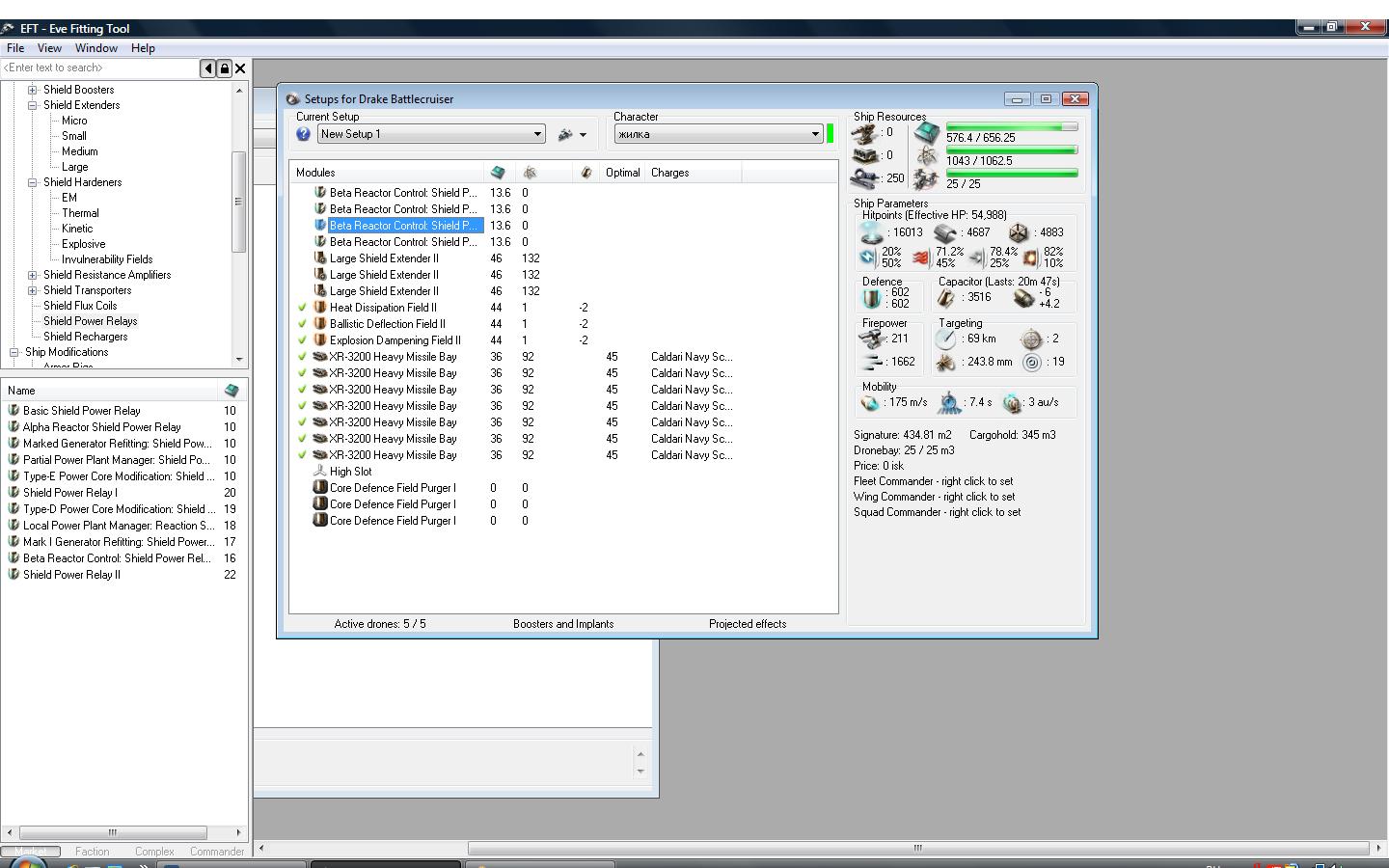Click the powergrid icon beside 1043 / 1062.5

coord(927,156)
